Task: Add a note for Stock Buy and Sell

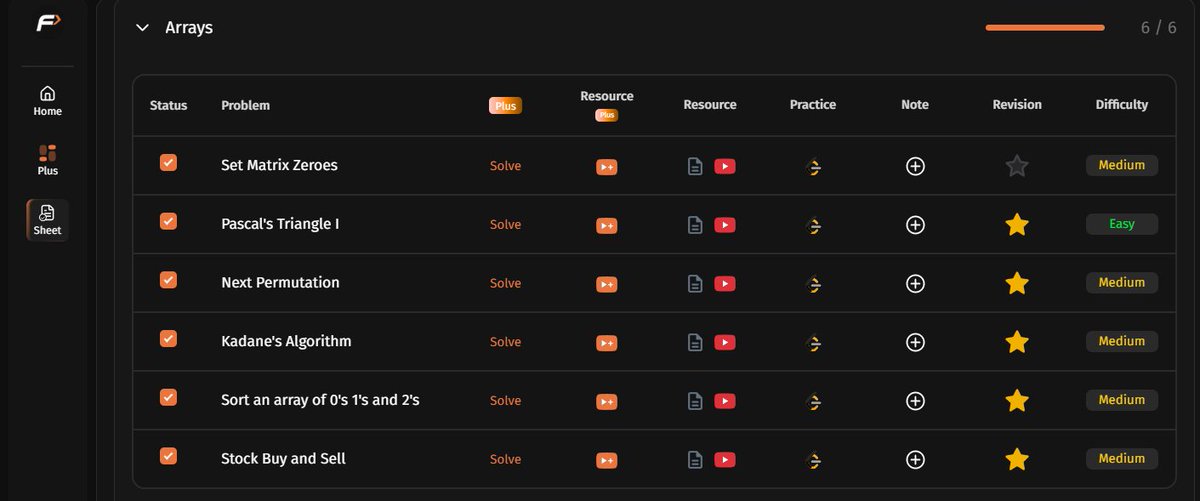Action: (x=915, y=460)
